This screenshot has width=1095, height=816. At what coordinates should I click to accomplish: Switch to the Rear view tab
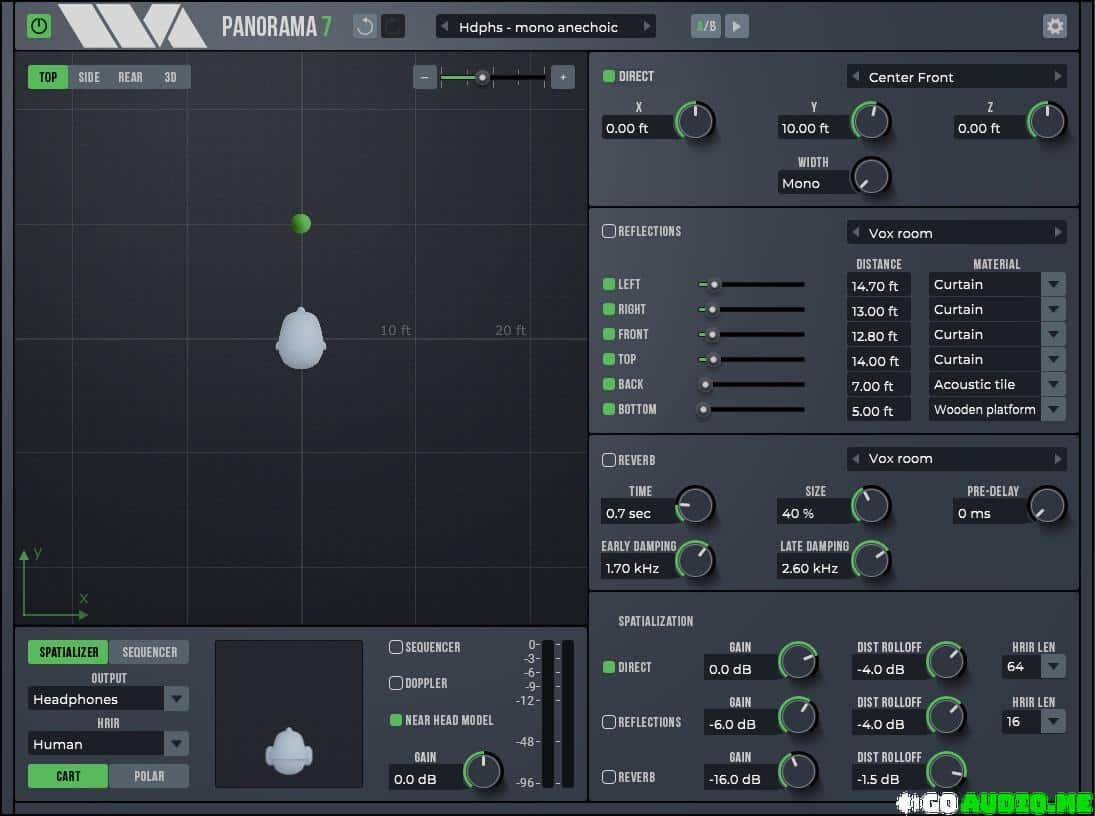pyautogui.click(x=130, y=77)
